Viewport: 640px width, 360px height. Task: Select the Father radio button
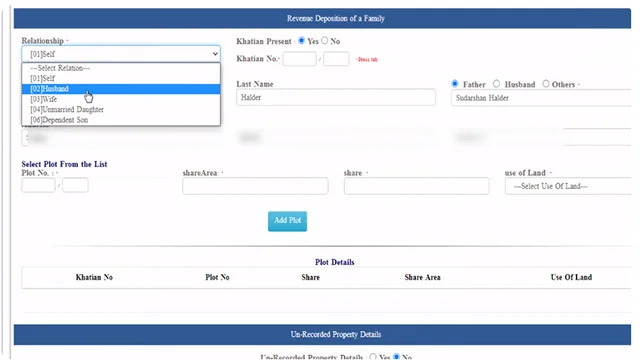[x=455, y=84]
